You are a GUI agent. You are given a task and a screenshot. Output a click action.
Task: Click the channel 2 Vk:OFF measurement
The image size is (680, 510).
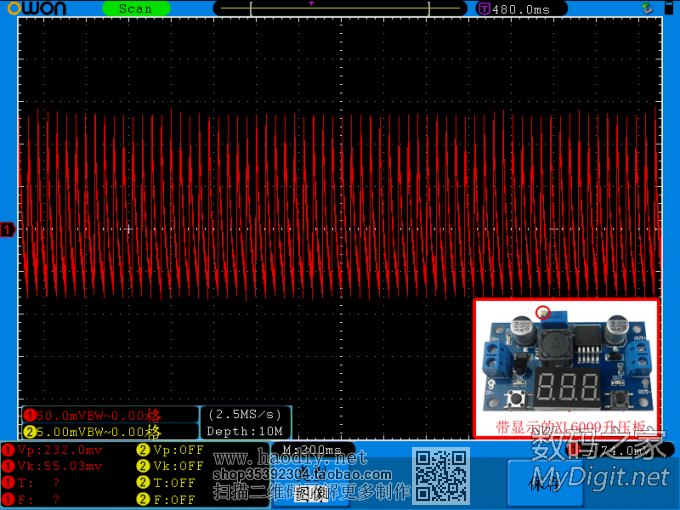tap(171, 466)
